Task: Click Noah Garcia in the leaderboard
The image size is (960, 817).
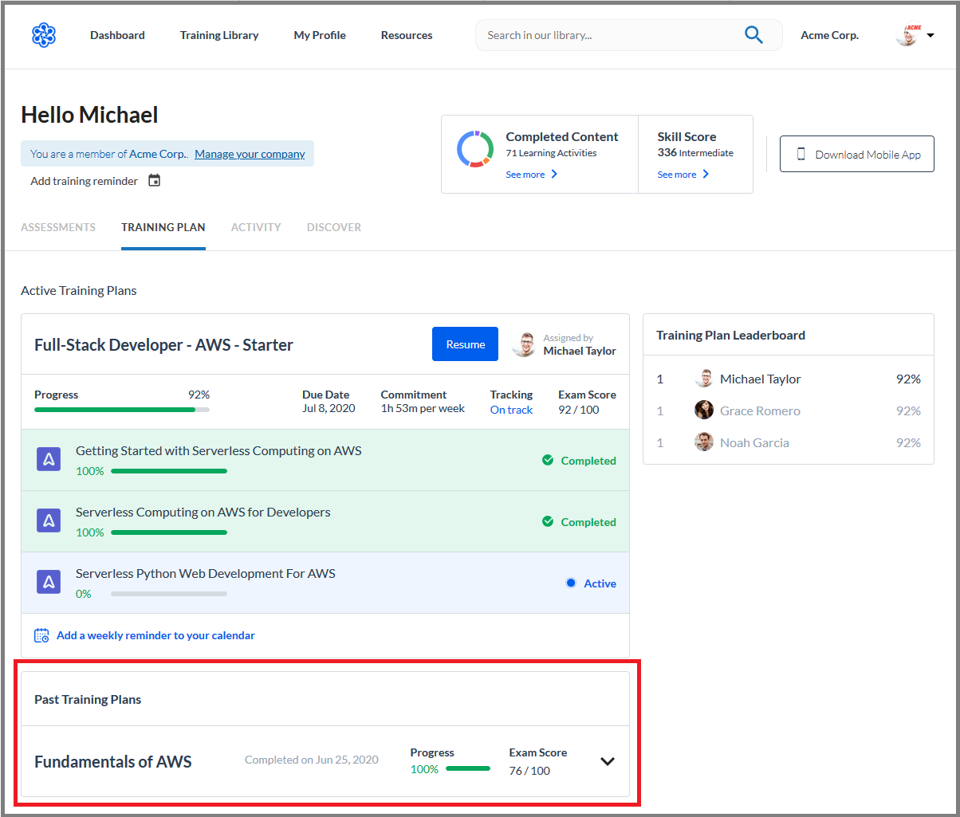Action: (x=754, y=442)
